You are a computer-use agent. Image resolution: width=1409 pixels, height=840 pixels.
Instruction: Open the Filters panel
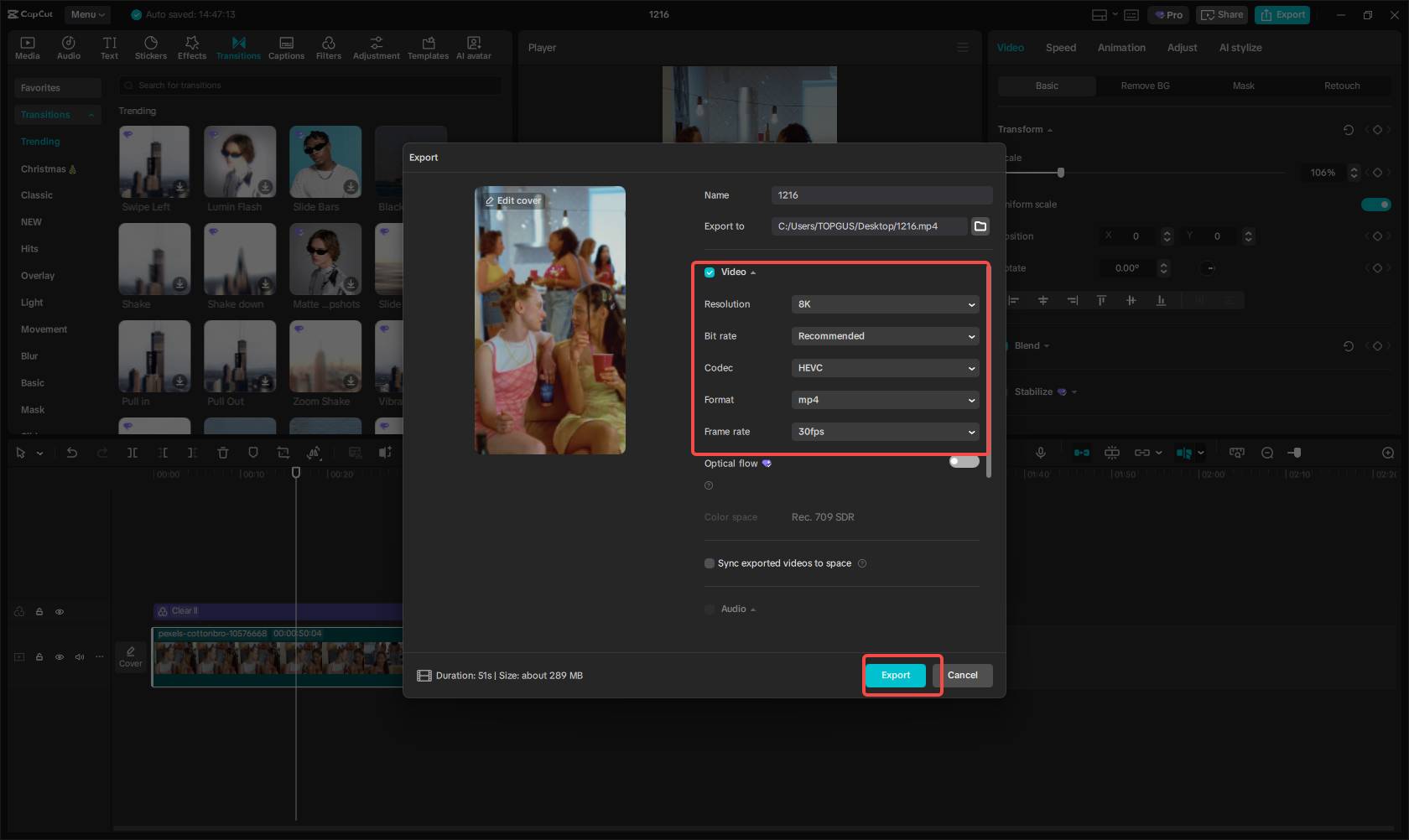point(328,47)
